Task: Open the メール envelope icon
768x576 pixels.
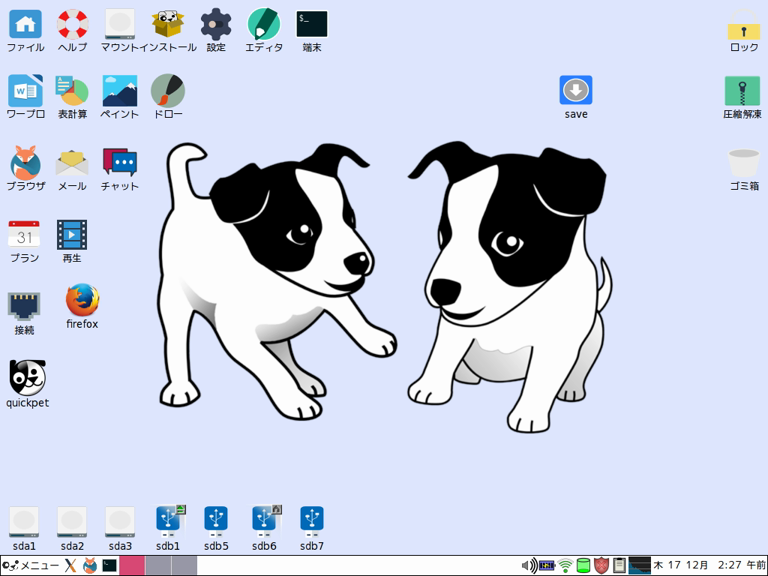Action: (x=72, y=163)
